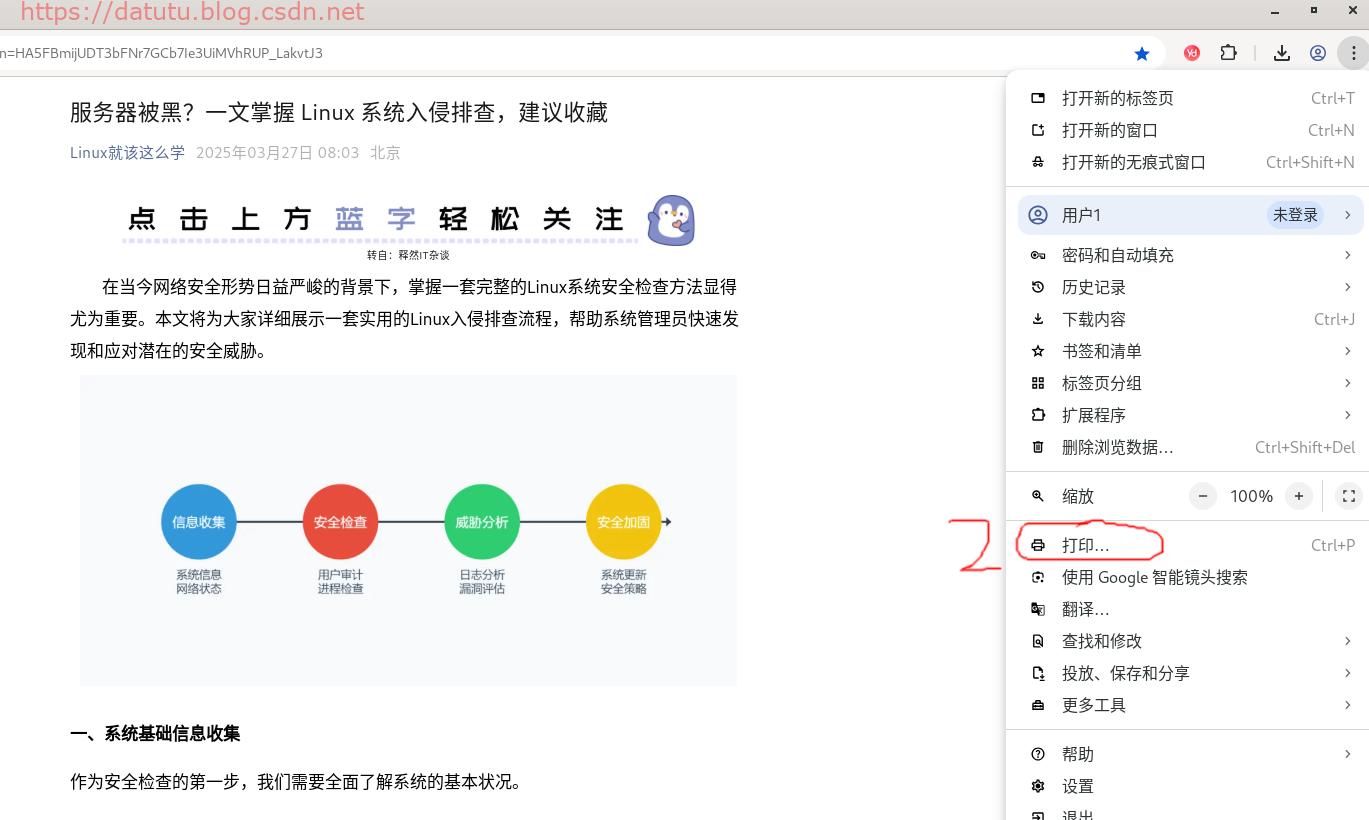Viewport: 1369px width, 820px height.
Task: Click the history clock icon beside 历史记录
Action: (1038, 287)
